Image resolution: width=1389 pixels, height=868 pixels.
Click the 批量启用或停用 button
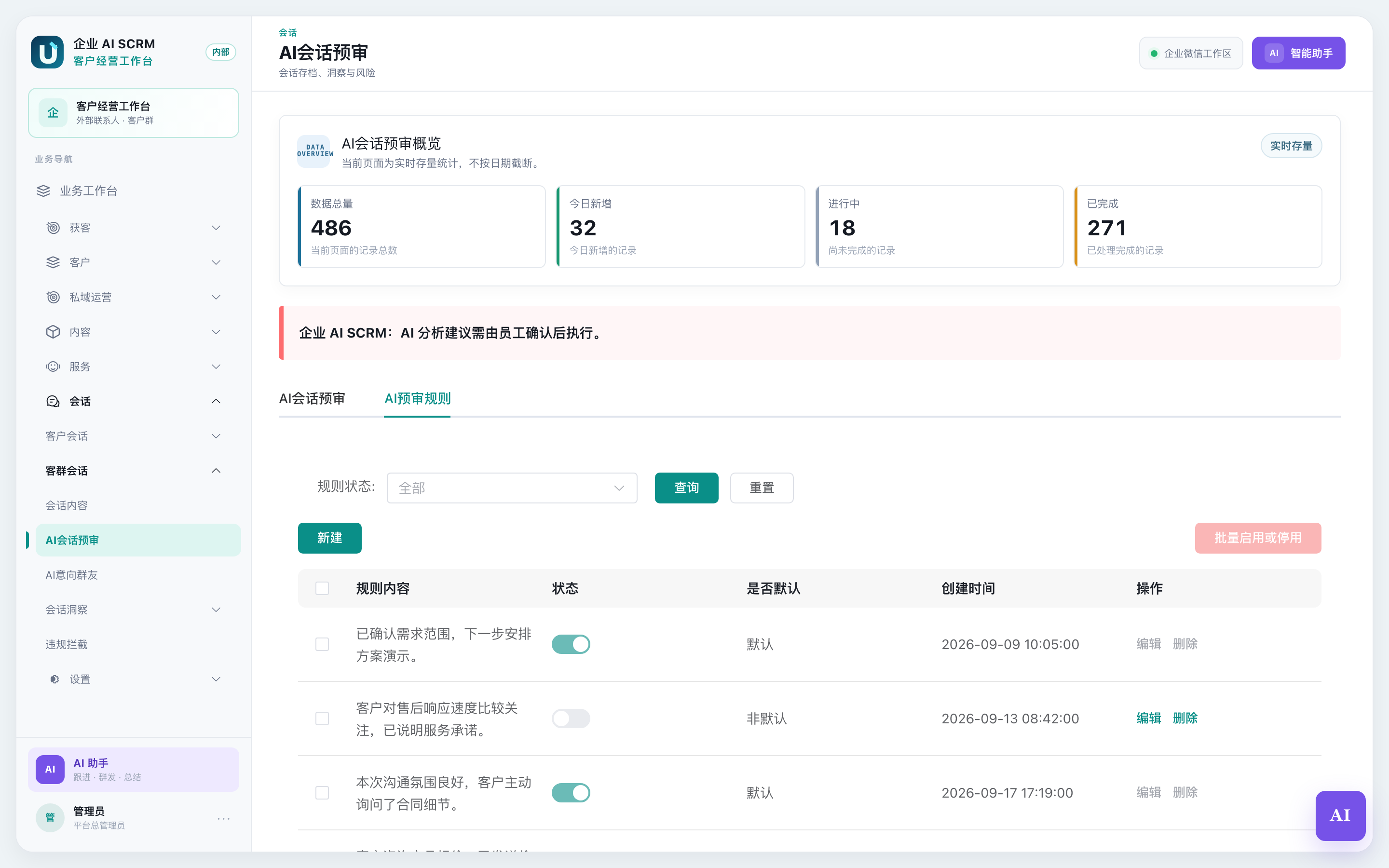click(x=1257, y=538)
